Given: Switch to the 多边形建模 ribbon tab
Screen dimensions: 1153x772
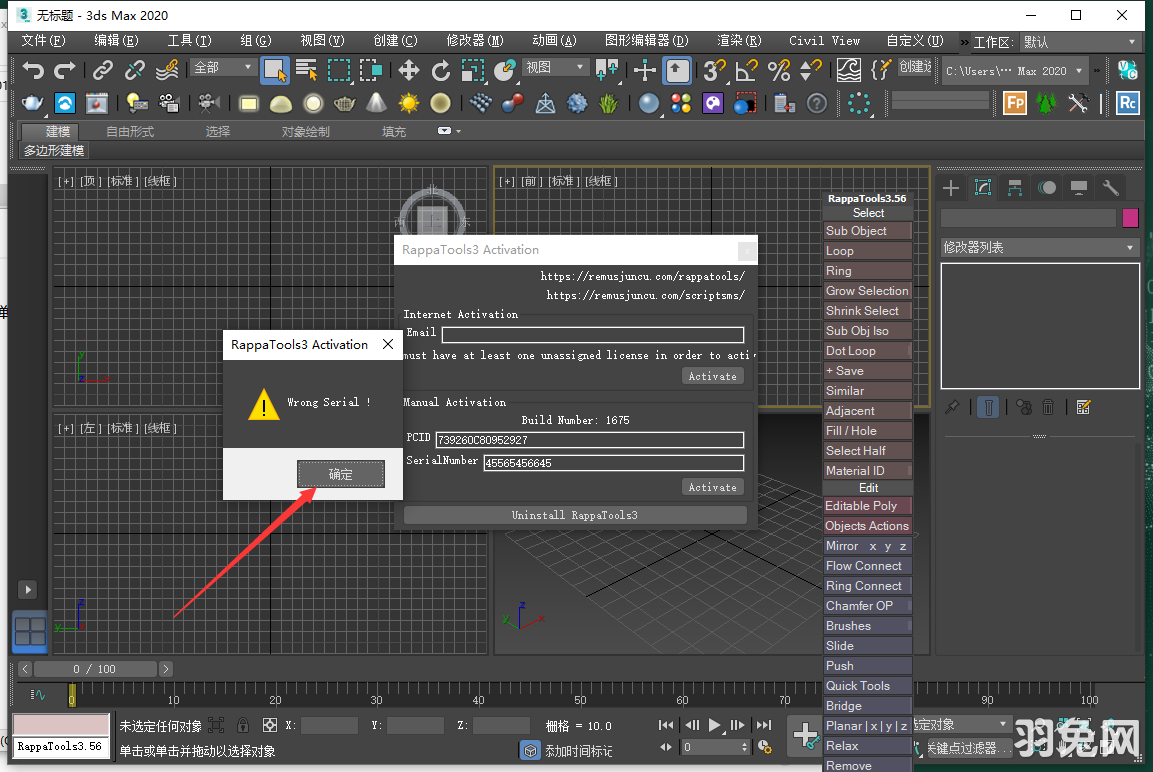Looking at the screenshot, I should [54, 150].
